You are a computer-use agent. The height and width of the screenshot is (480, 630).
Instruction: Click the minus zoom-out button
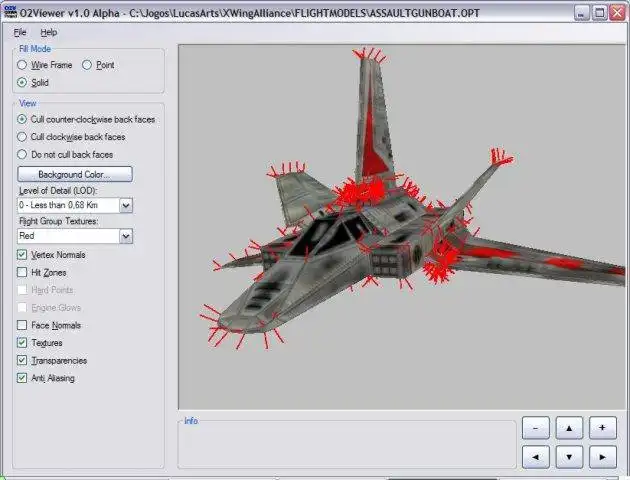(536, 428)
